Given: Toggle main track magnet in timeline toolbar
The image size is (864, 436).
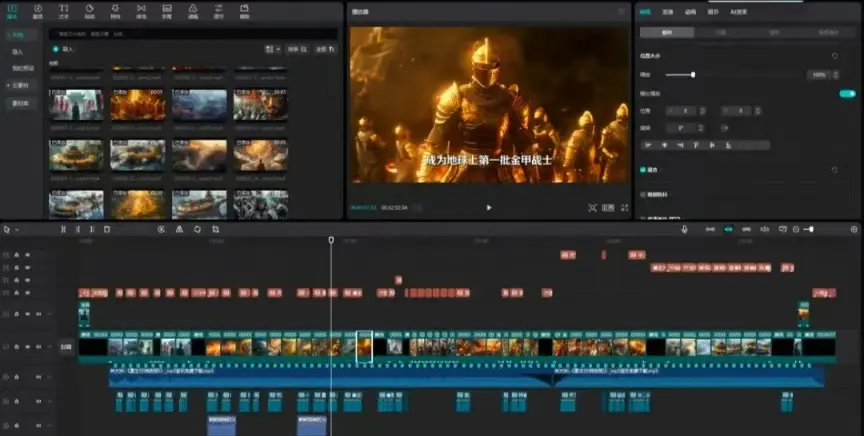Looking at the screenshot, I should click(x=710, y=229).
